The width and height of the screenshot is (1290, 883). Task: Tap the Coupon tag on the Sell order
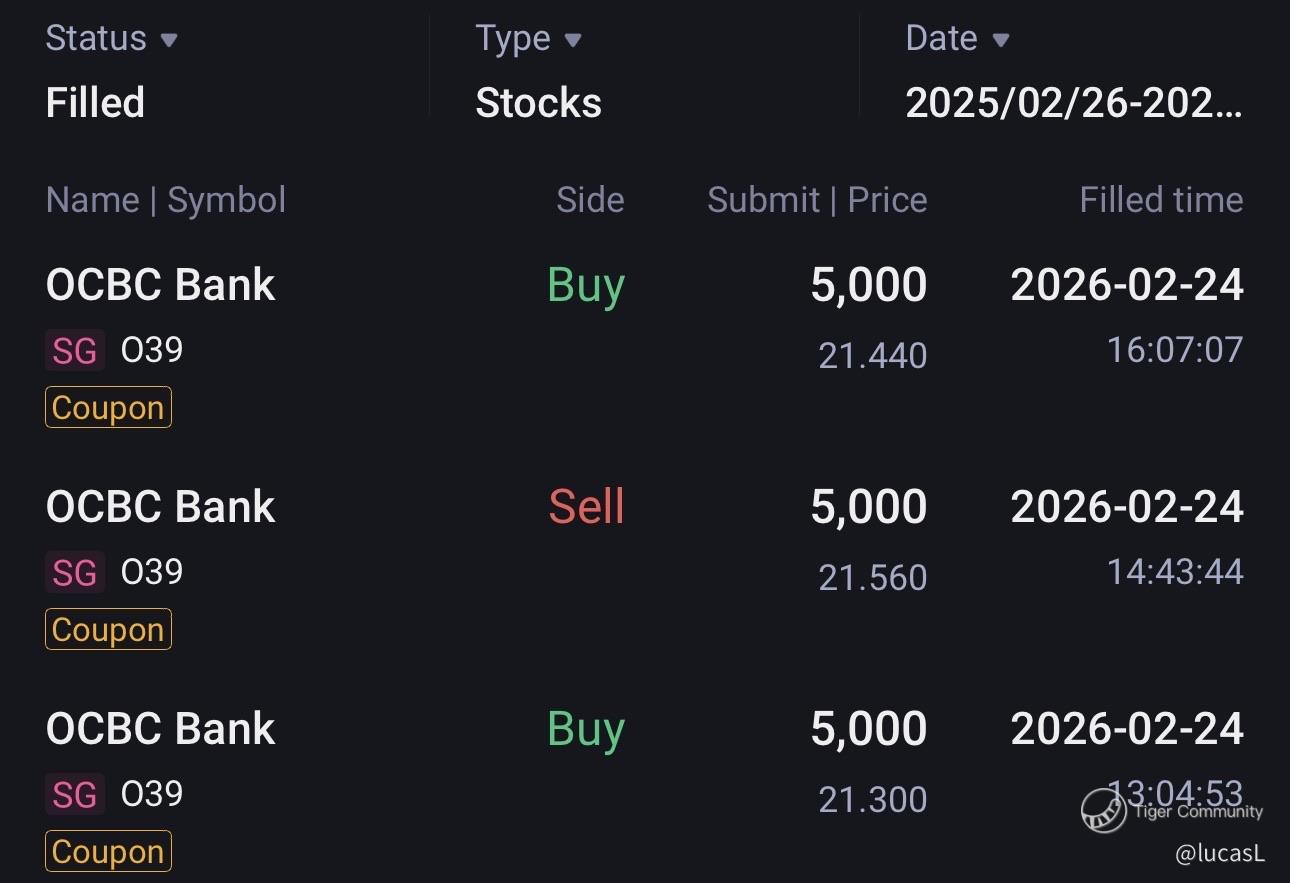(x=108, y=630)
